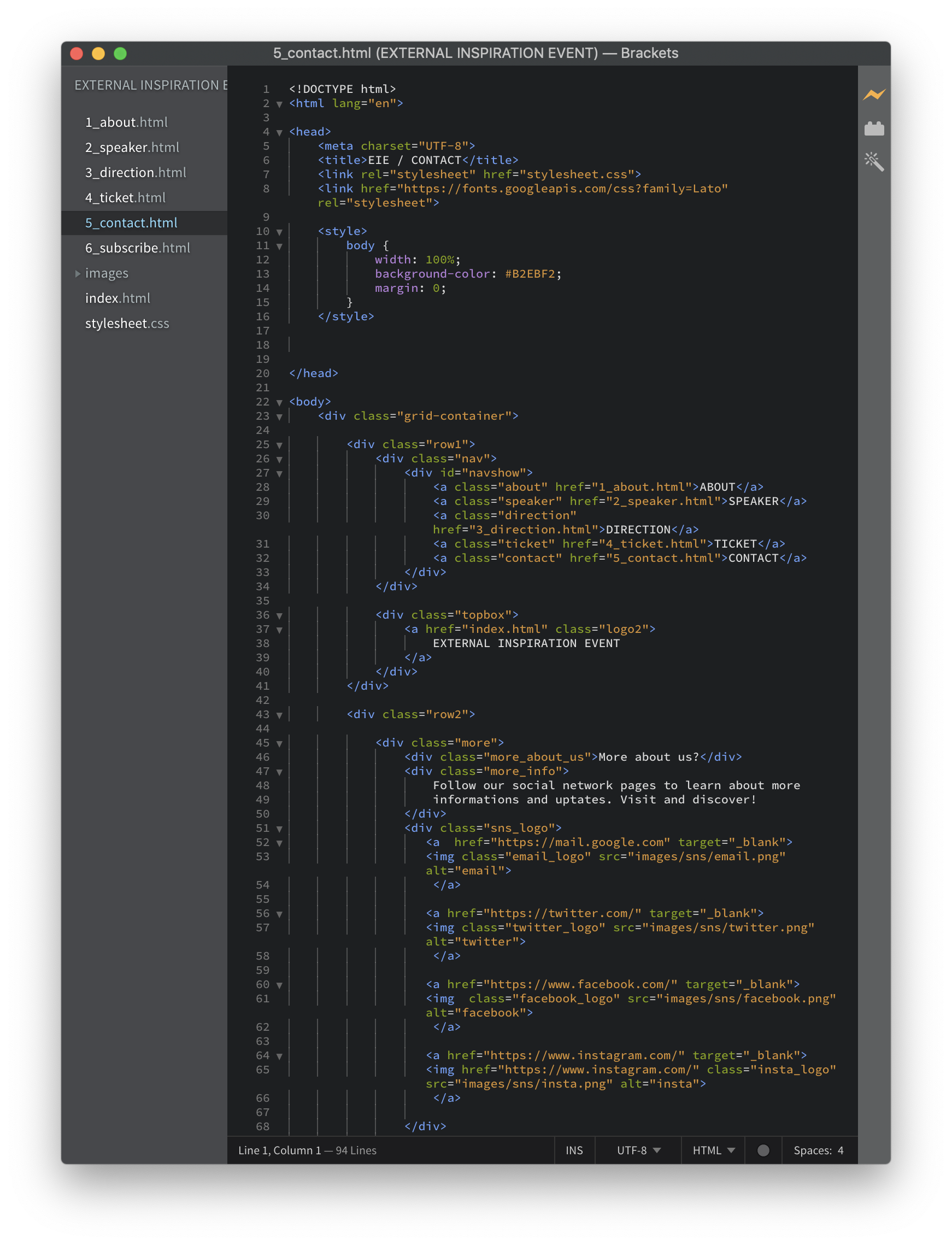Click the indent size value 4

click(x=841, y=1150)
